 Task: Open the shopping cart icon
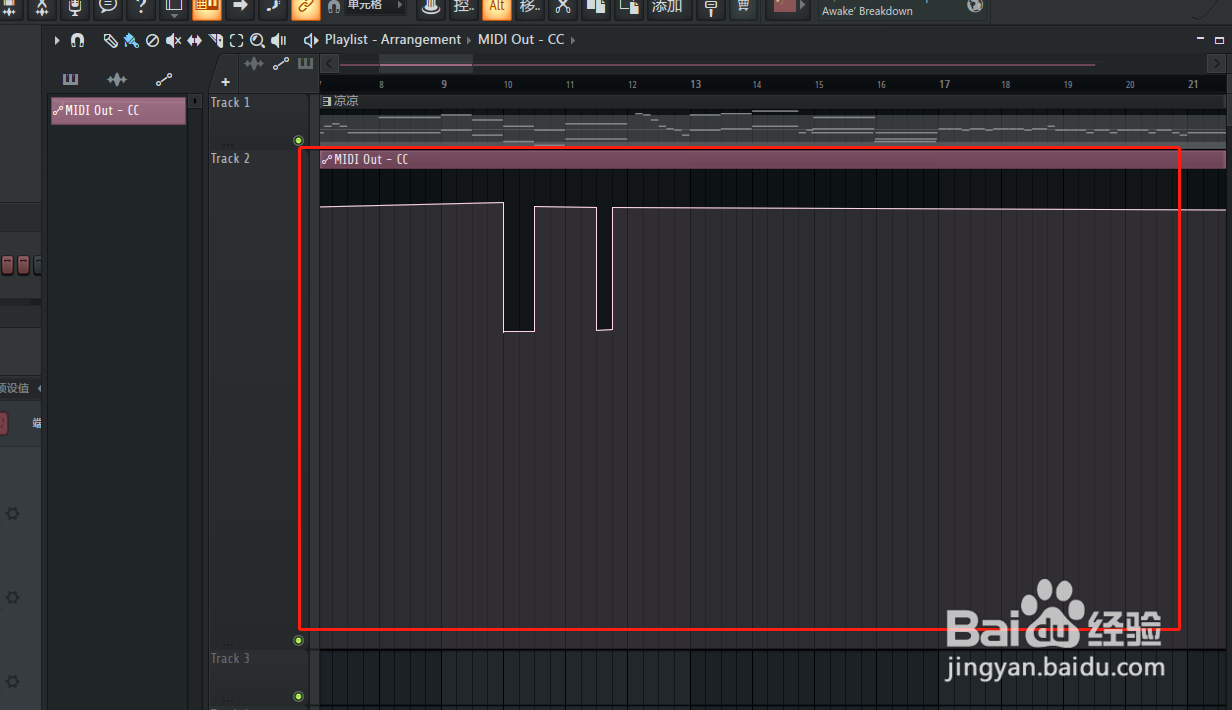coord(742,8)
